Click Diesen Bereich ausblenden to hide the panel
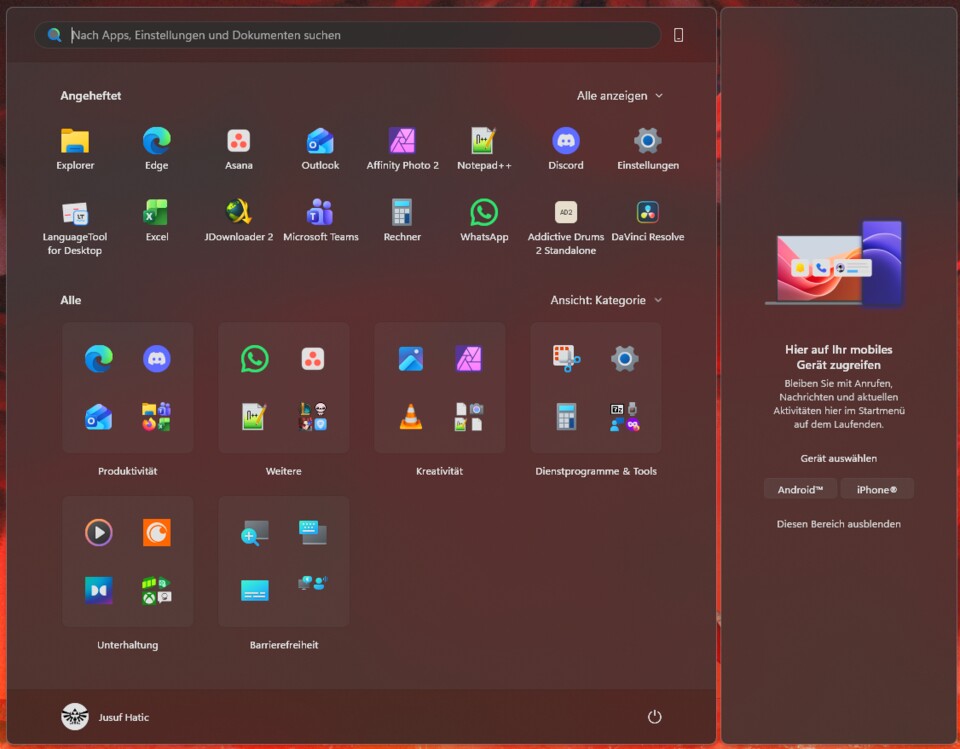The width and height of the screenshot is (960, 749). [837, 523]
